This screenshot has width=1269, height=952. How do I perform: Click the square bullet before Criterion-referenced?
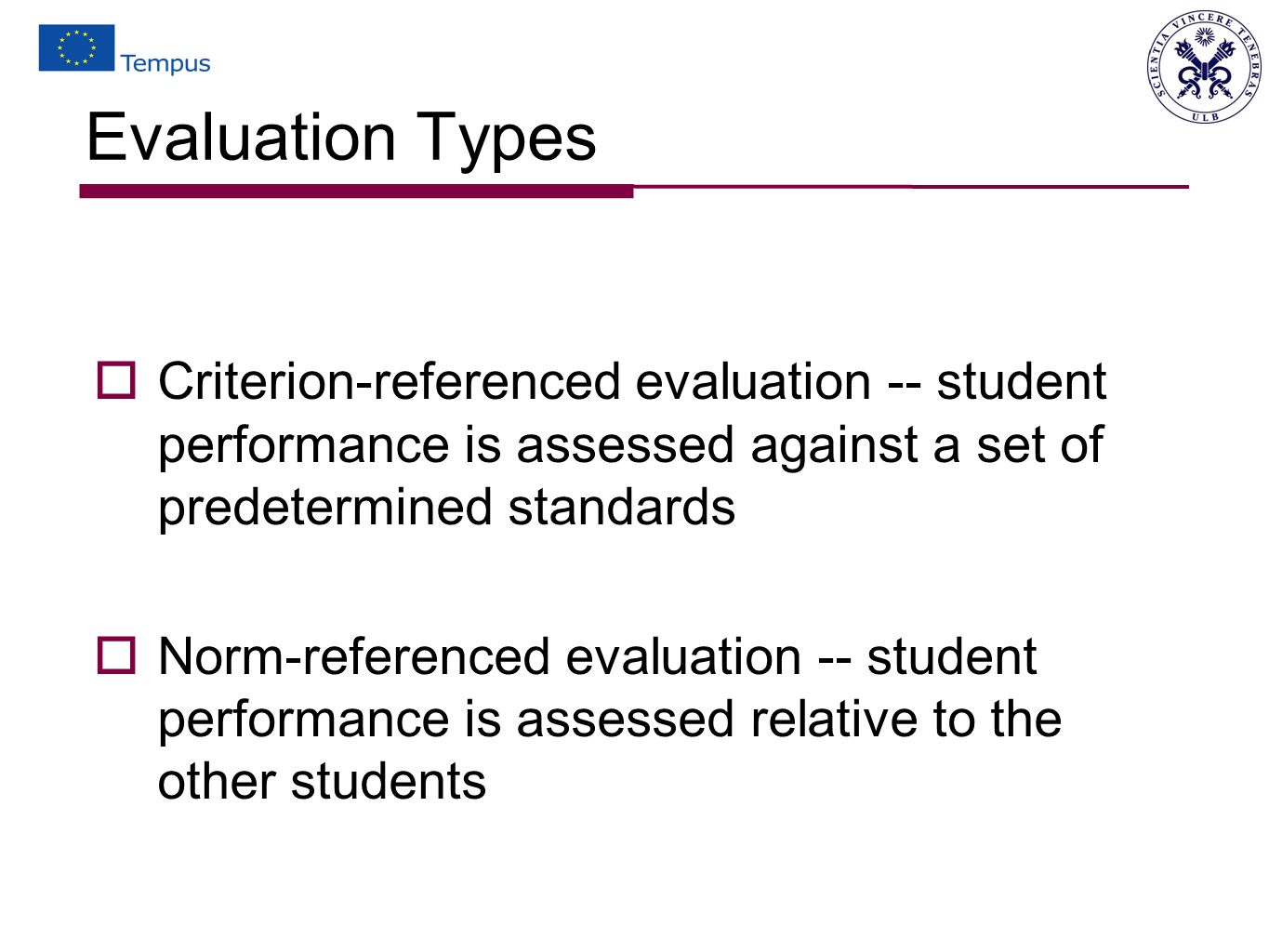point(117,380)
